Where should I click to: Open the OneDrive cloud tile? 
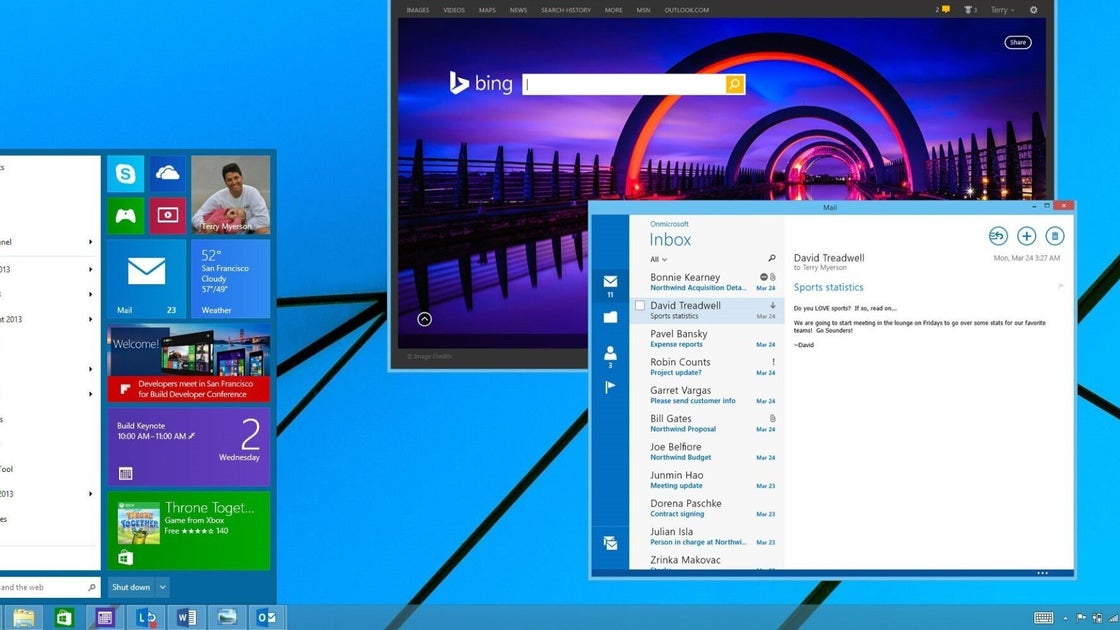(168, 174)
